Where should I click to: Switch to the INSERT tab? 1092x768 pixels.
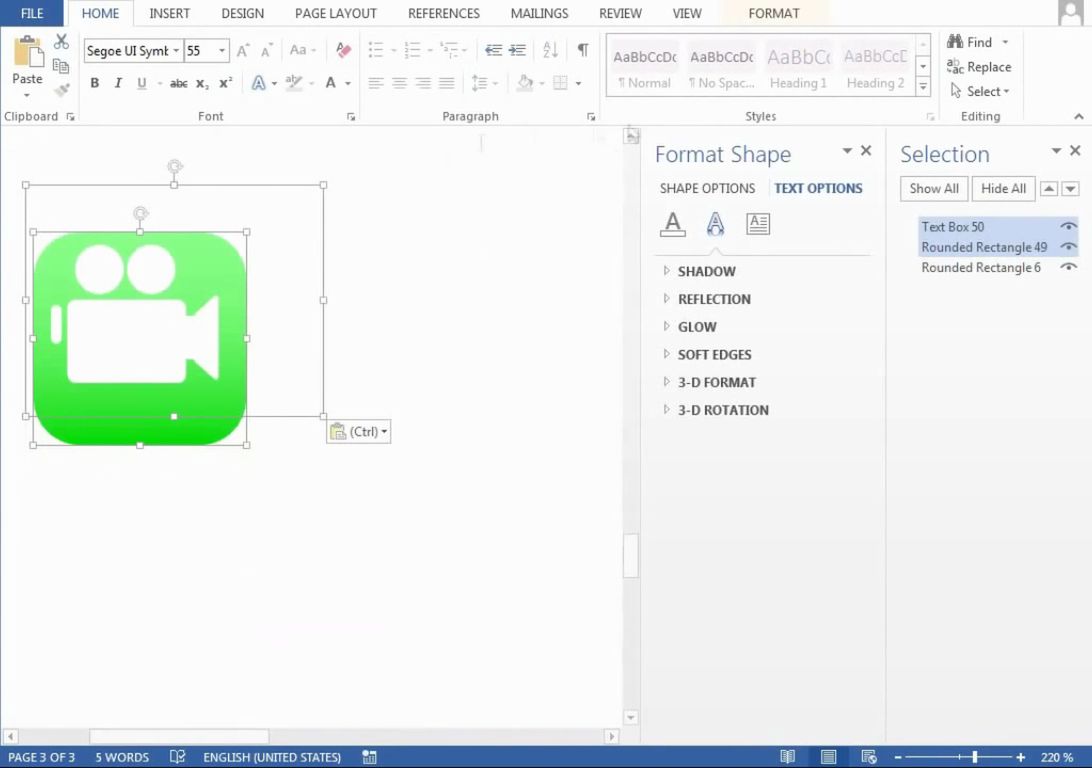pos(169,13)
